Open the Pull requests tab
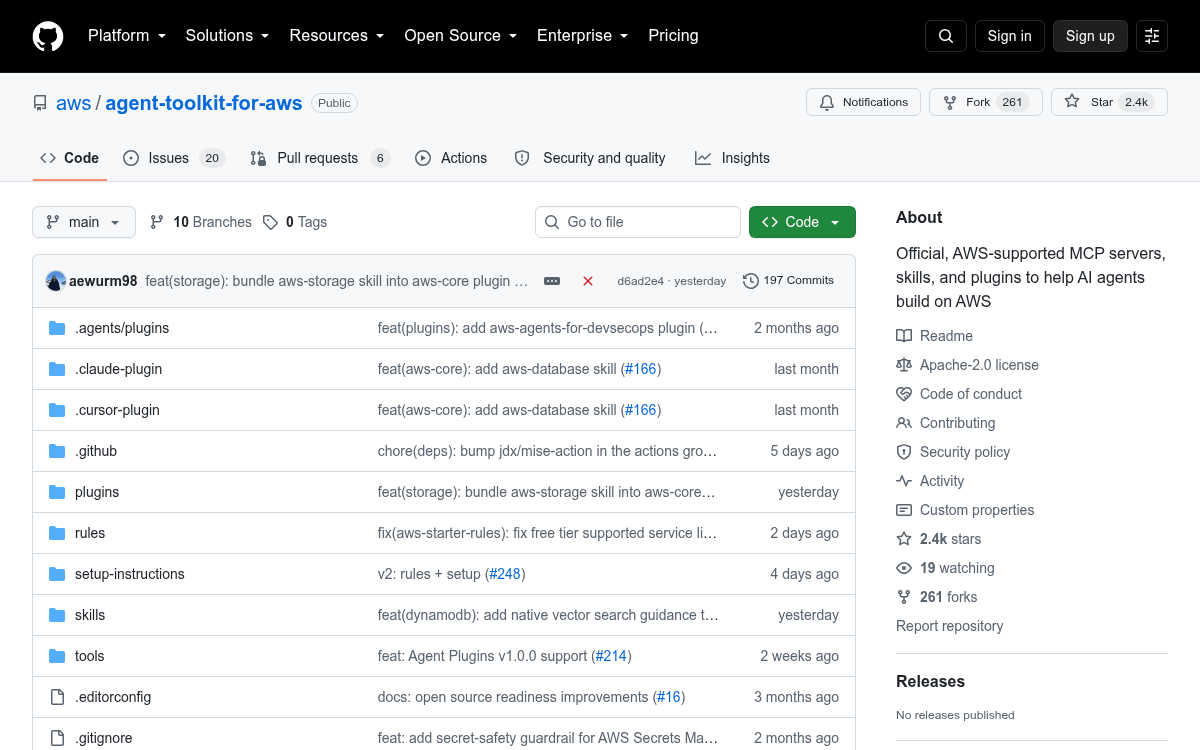The image size is (1200, 750). pyautogui.click(x=319, y=158)
